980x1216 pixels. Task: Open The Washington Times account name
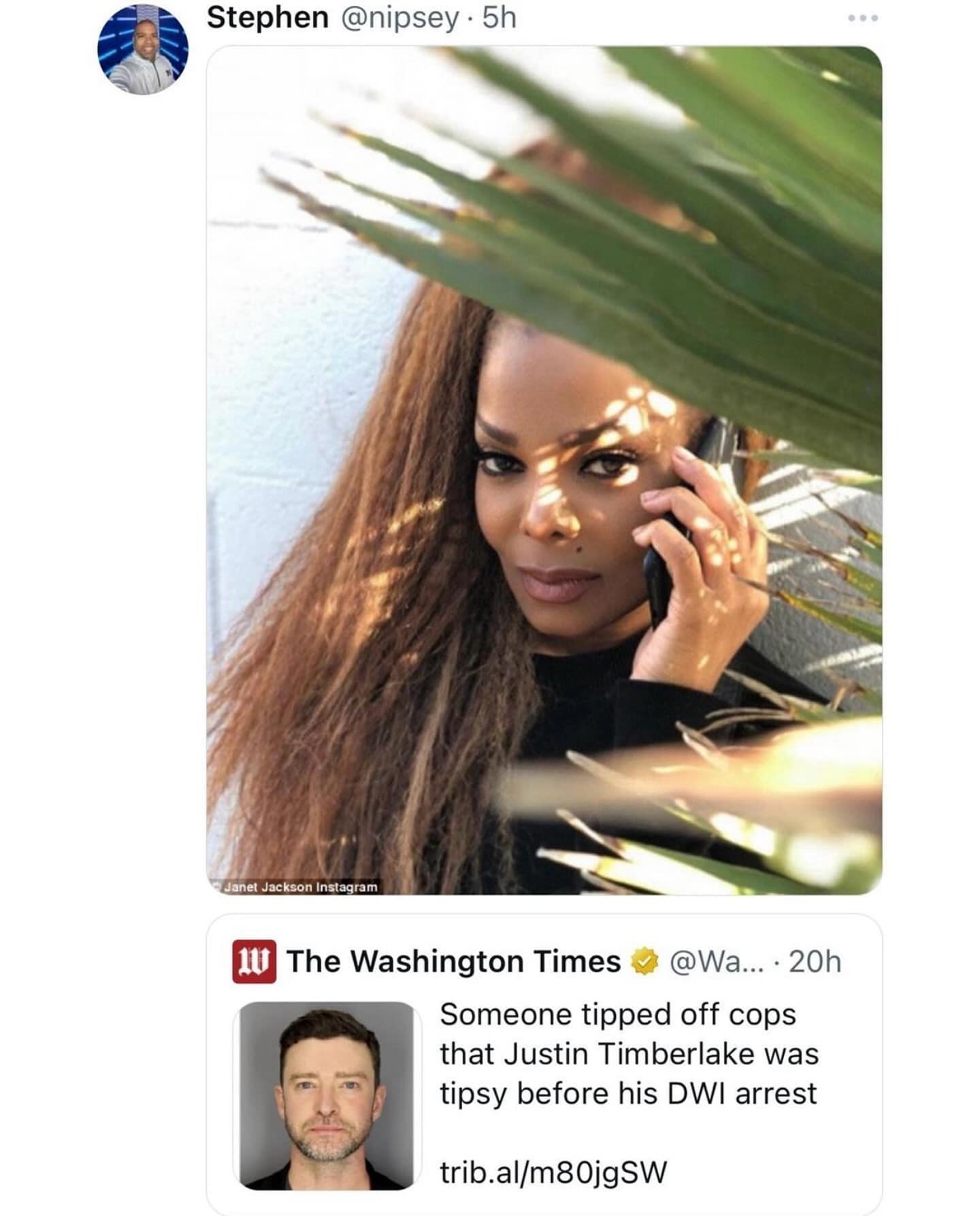tap(454, 962)
